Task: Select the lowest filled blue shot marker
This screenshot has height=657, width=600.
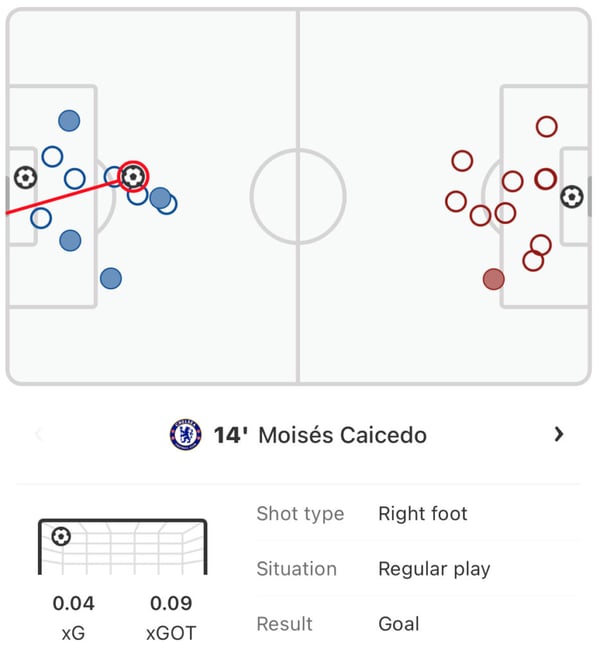Action: tap(111, 279)
